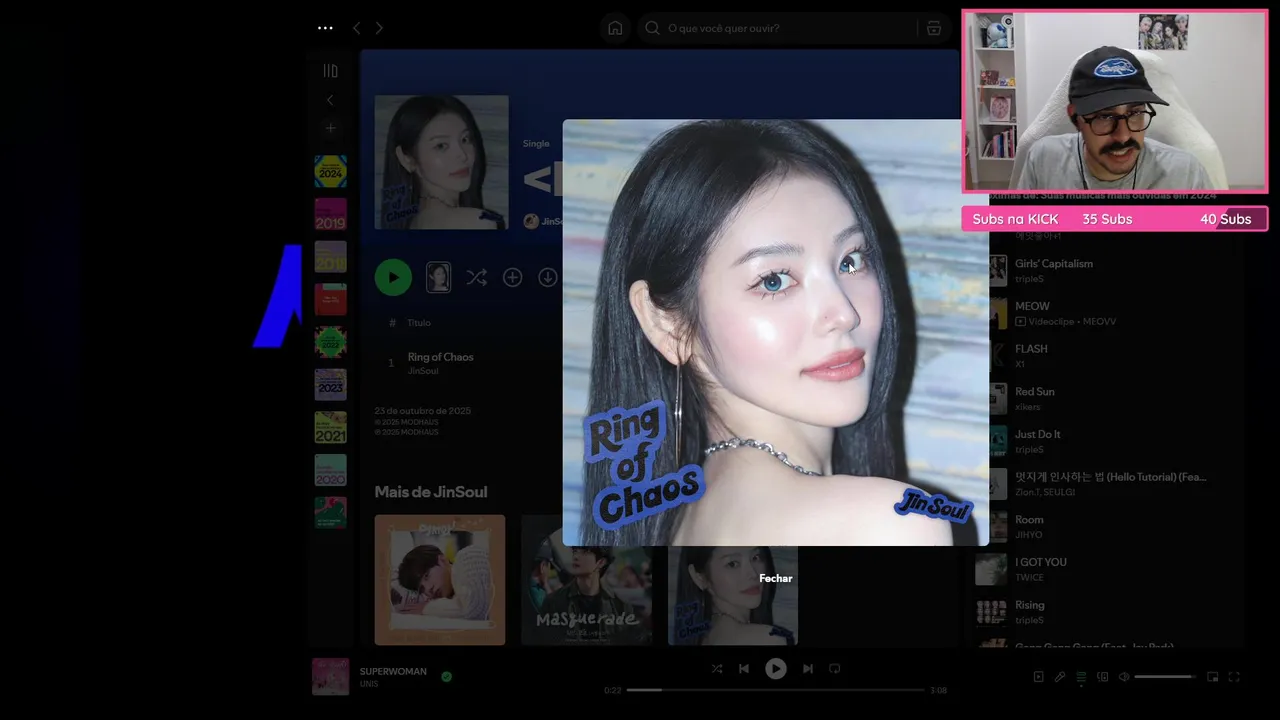Open the lyrics microphone icon
The width and height of the screenshot is (1280, 720).
pyautogui.click(x=1060, y=677)
